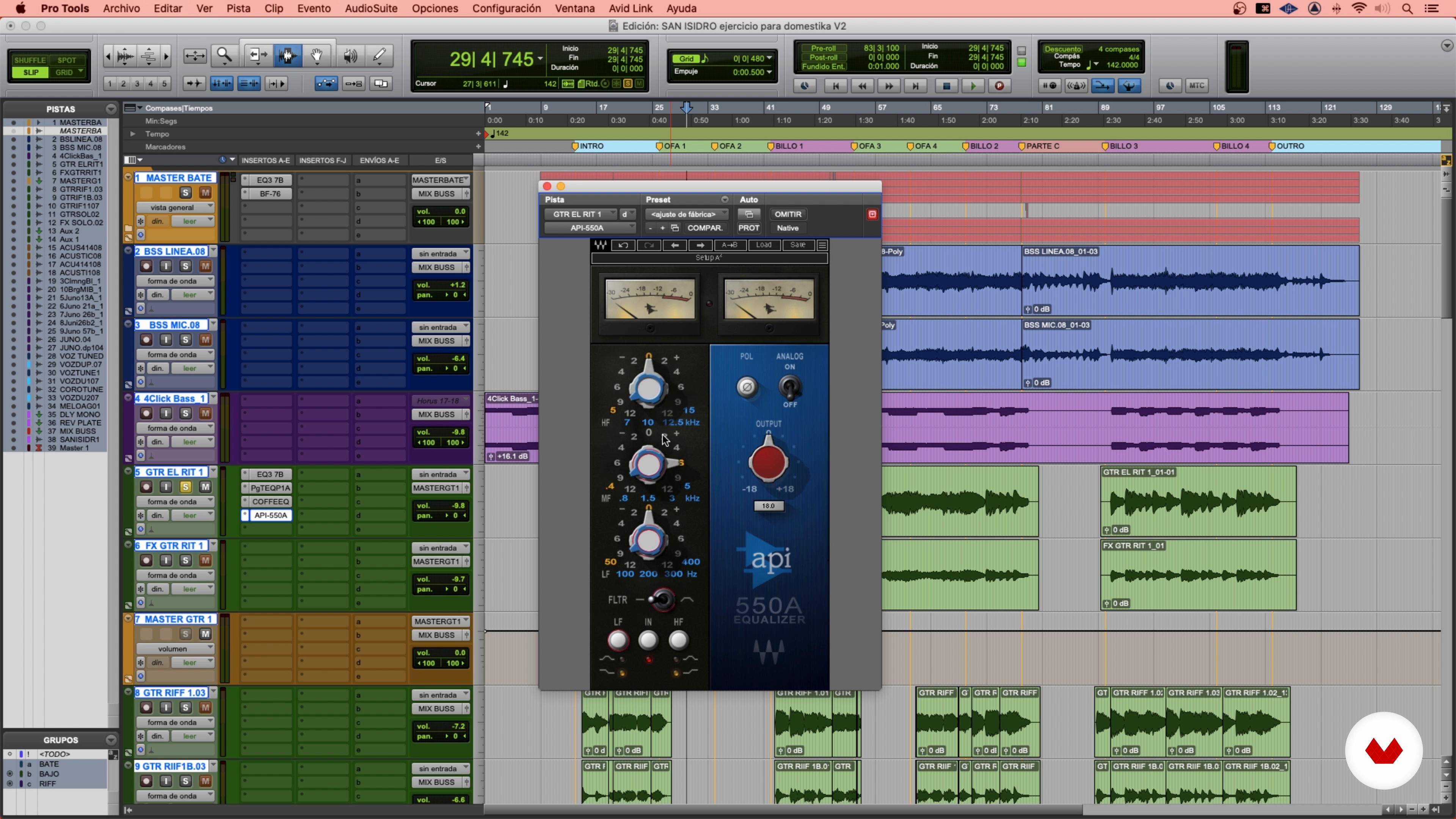Screen dimensions: 1456x819
Task: Mute the MASTER BATE track
Action: (x=205, y=193)
